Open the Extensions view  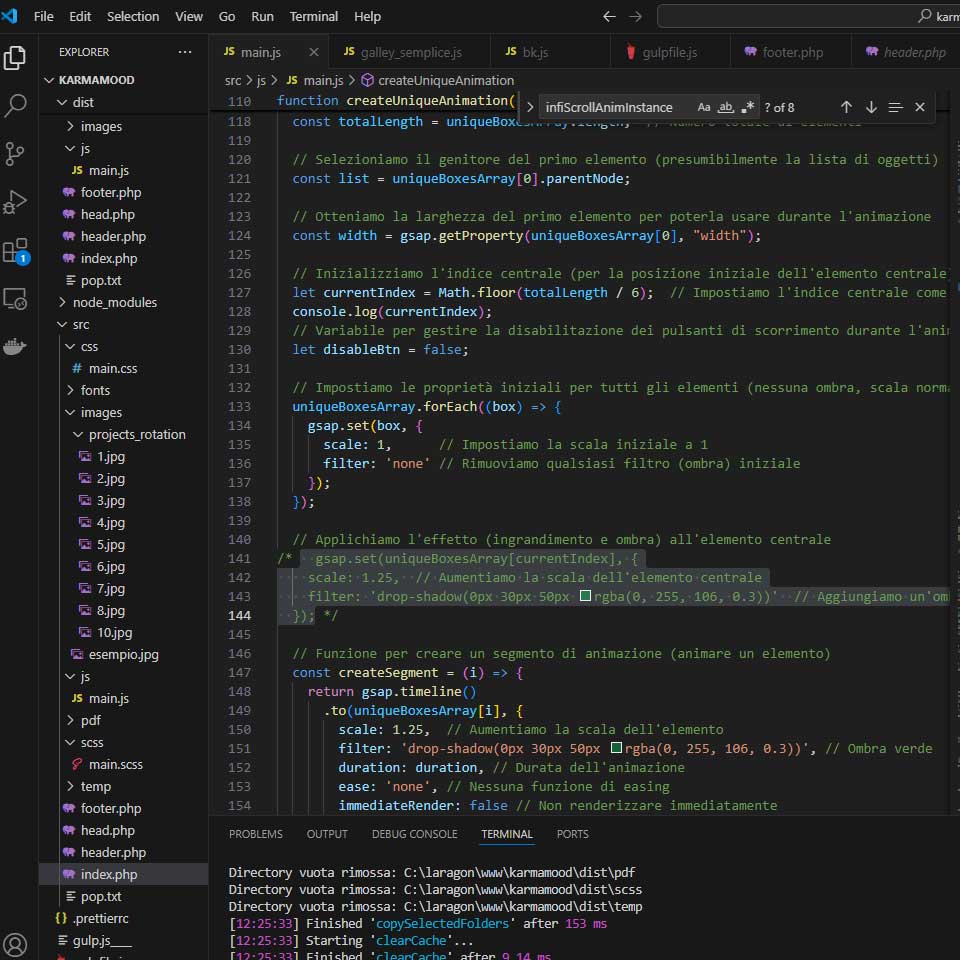(x=15, y=250)
